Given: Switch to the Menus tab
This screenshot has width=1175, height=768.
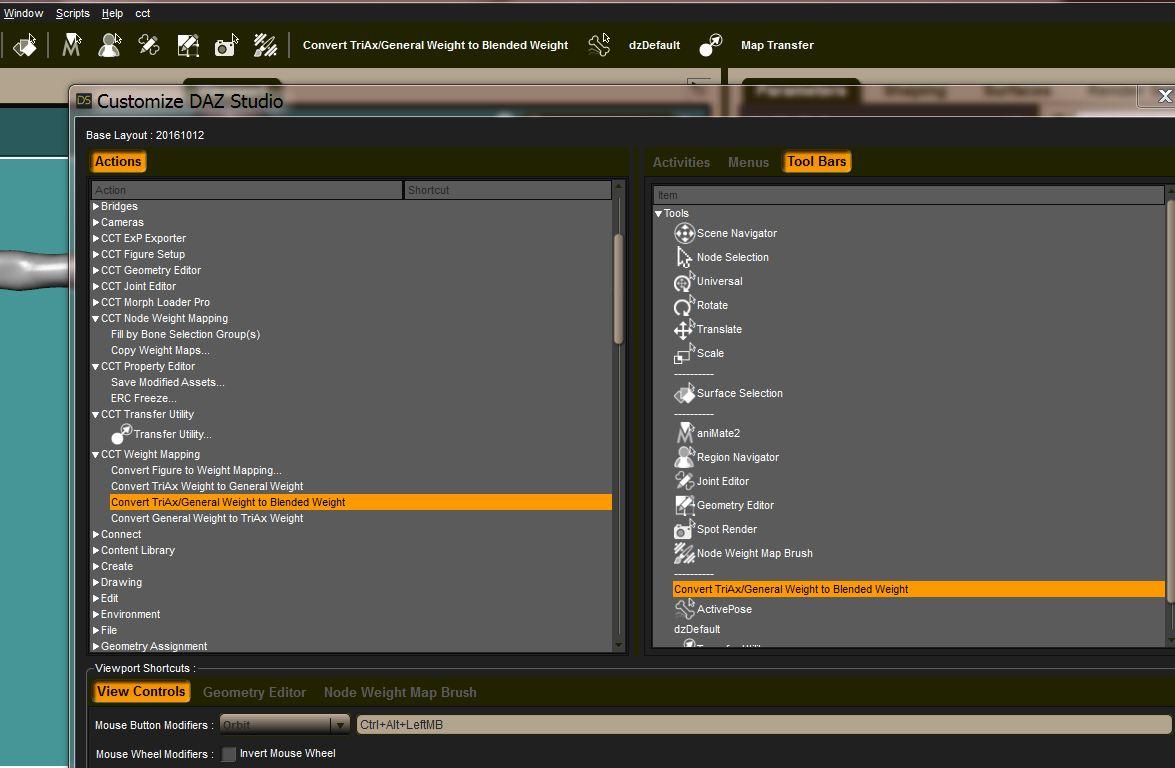Looking at the screenshot, I should tap(748, 162).
